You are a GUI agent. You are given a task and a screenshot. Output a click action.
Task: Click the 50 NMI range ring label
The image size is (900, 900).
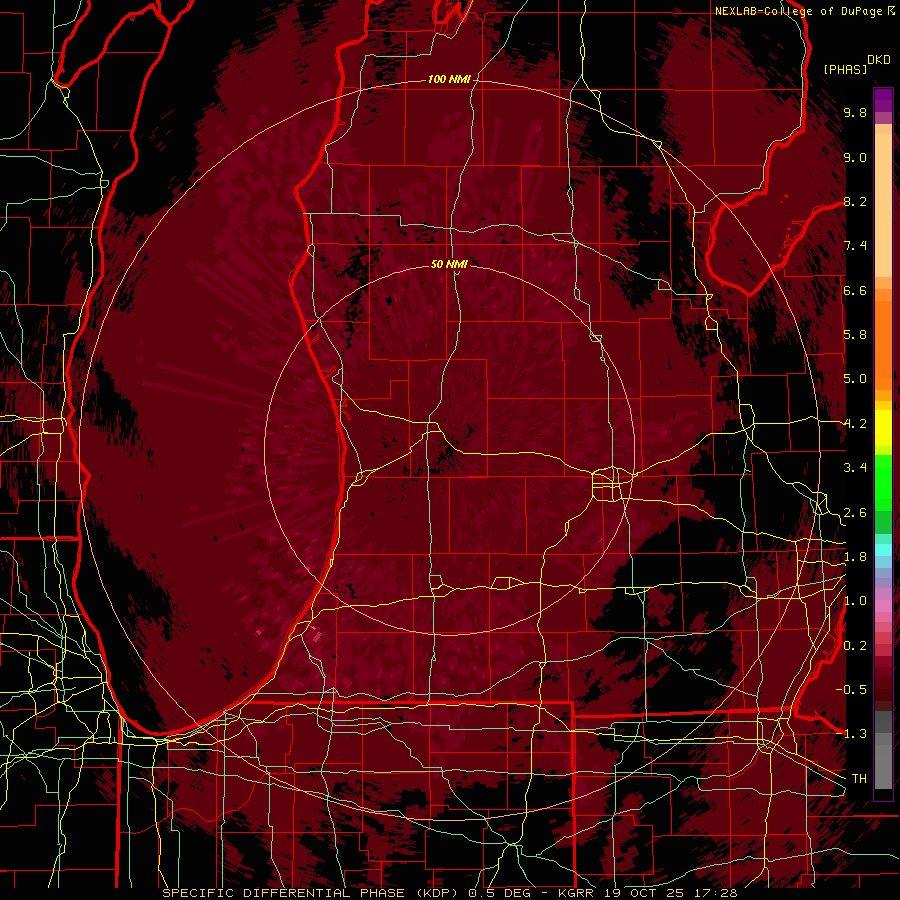pos(449,264)
